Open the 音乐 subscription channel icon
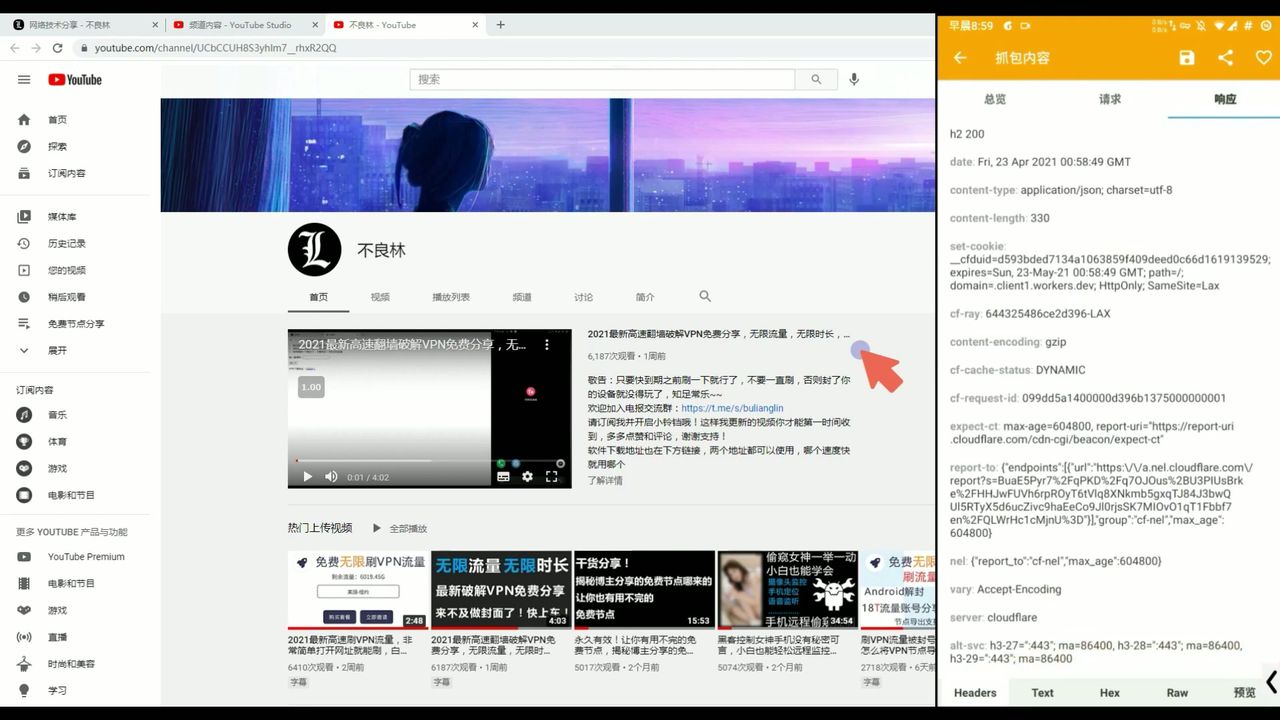This screenshot has height=720, width=1280. tap(26, 415)
